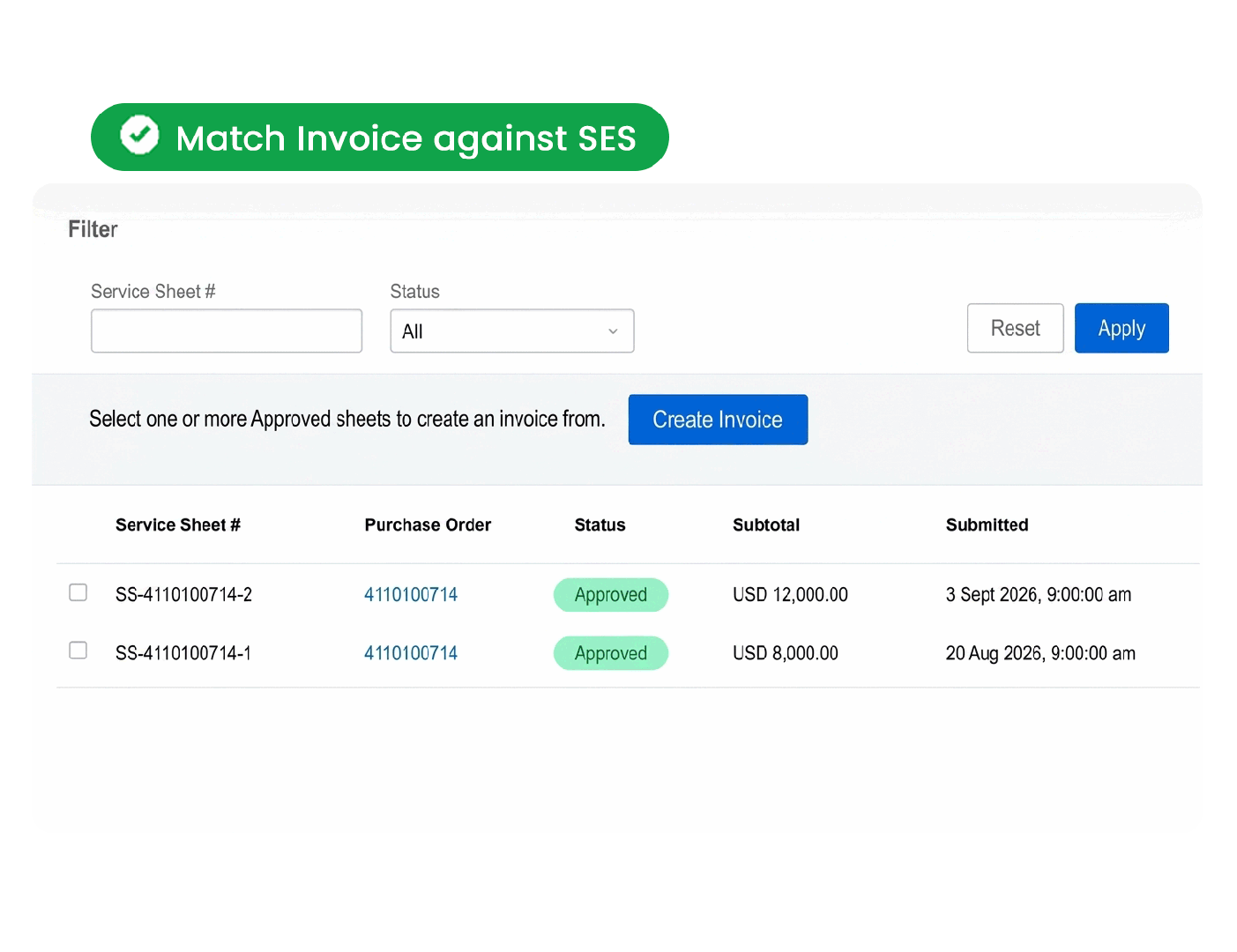Click the Purchase Order column header

[x=428, y=525]
